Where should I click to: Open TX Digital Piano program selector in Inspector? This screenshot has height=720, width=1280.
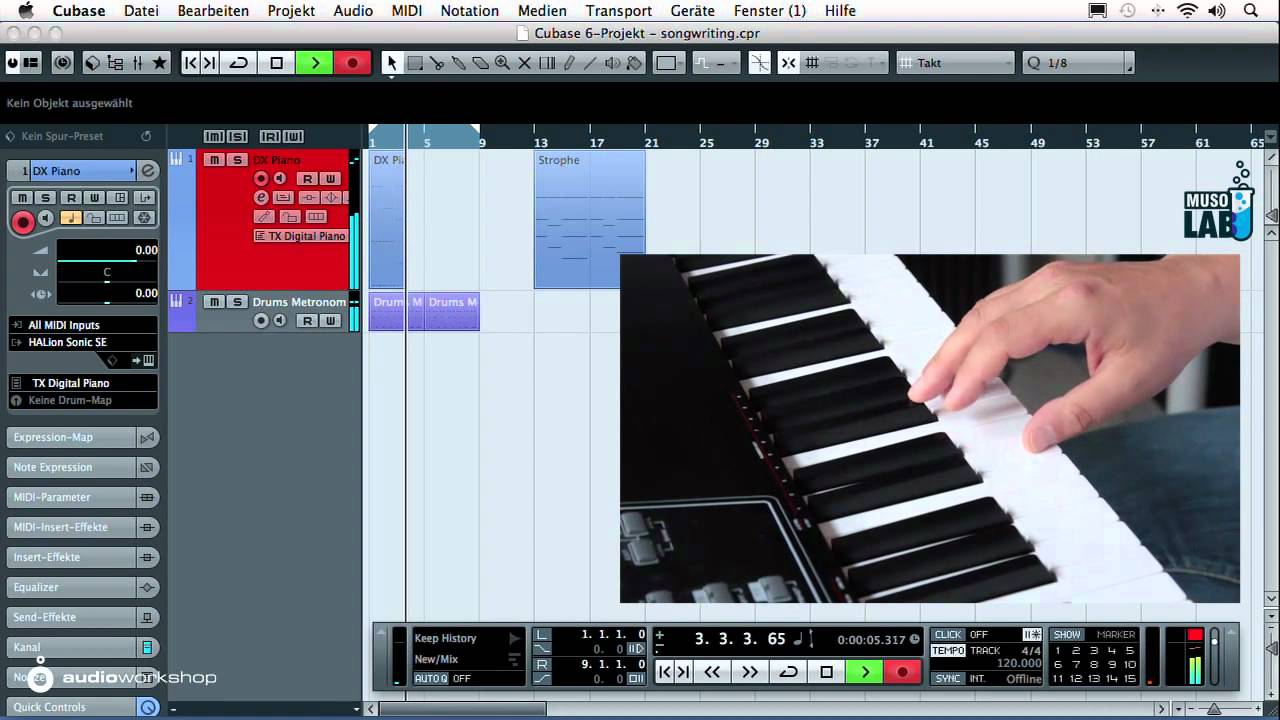83,383
